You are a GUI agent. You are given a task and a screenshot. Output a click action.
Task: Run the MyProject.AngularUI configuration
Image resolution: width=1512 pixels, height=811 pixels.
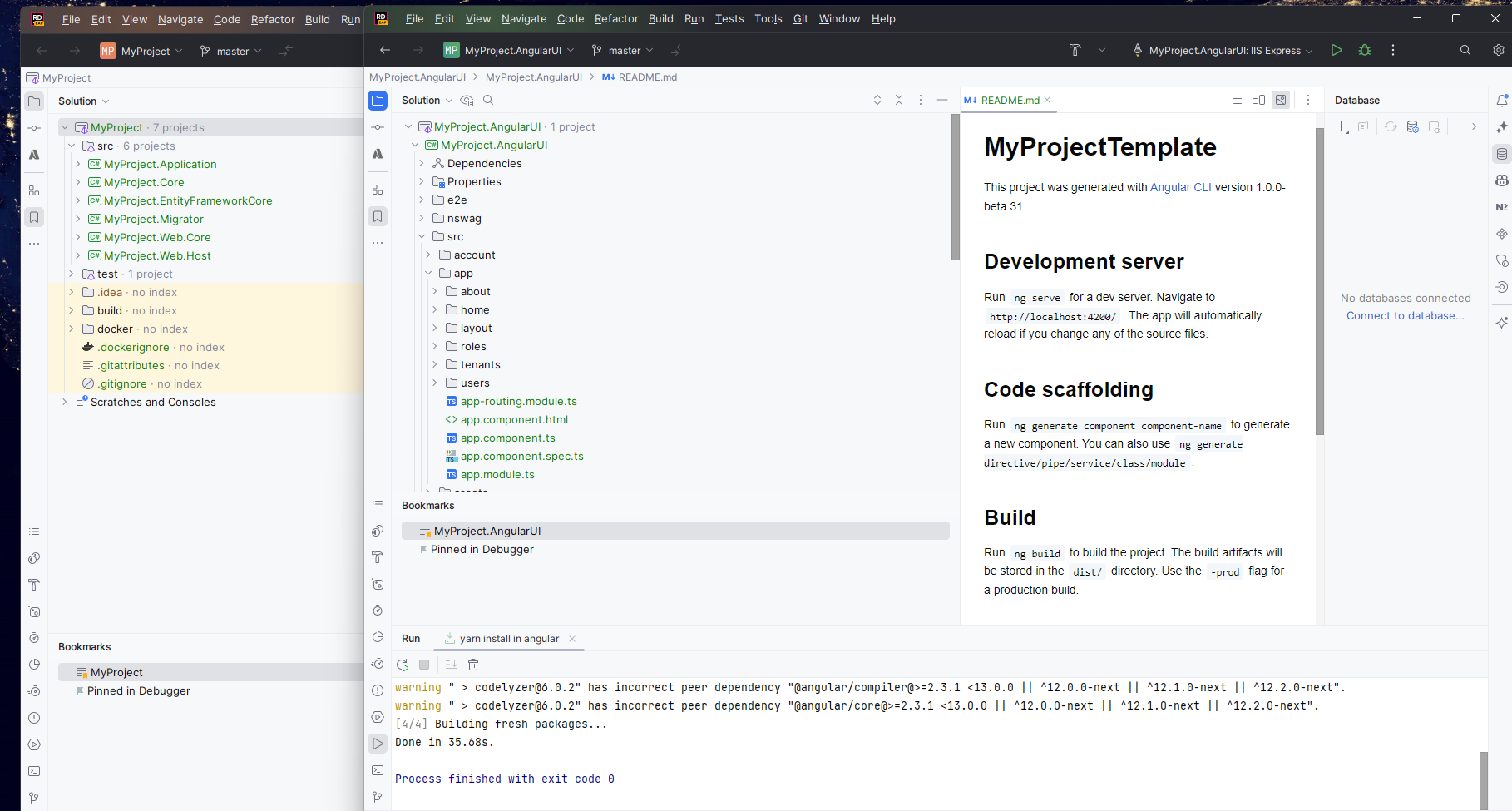[x=1337, y=50]
